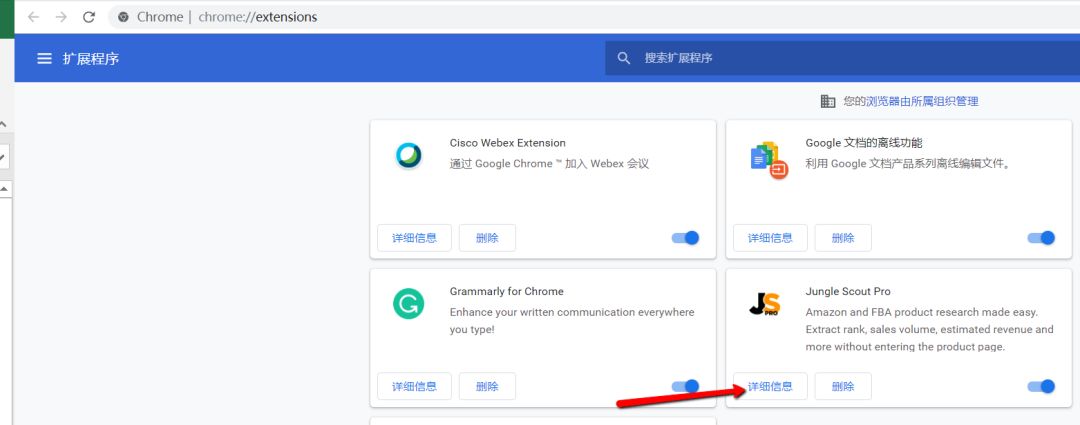Viewport: 1080px width, 425px height.
Task: Select the Cisco Webex Extension title text
Action: pyautogui.click(x=508, y=143)
